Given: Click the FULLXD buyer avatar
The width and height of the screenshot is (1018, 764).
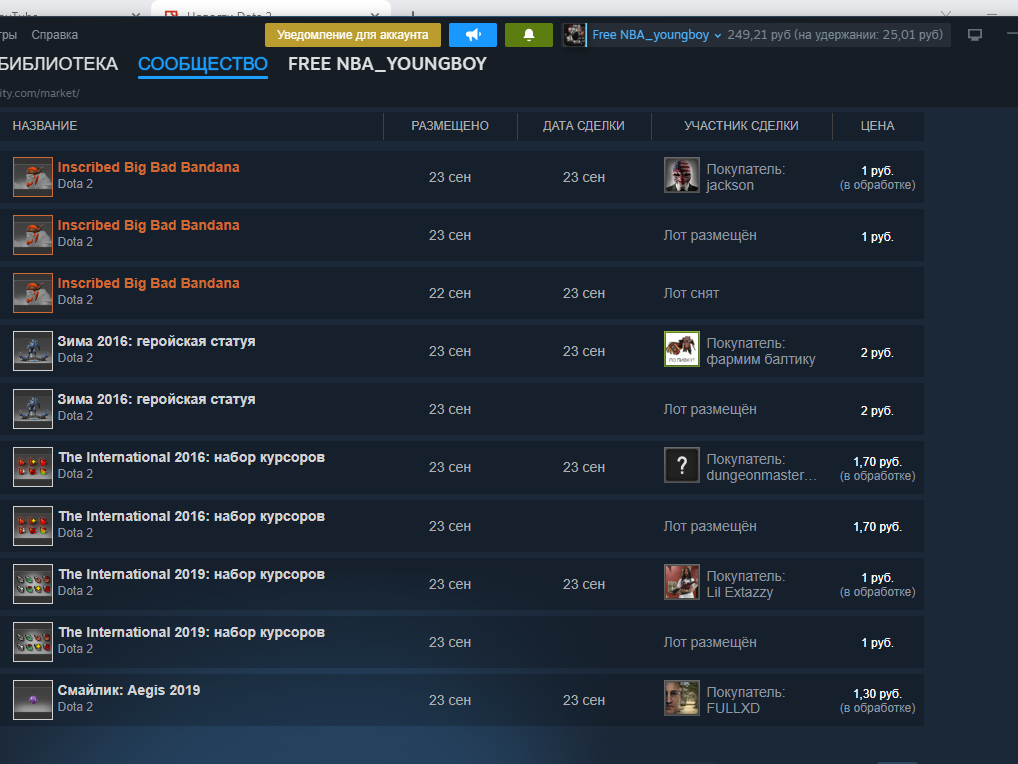Looking at the screenshot, I should [682, 698].
